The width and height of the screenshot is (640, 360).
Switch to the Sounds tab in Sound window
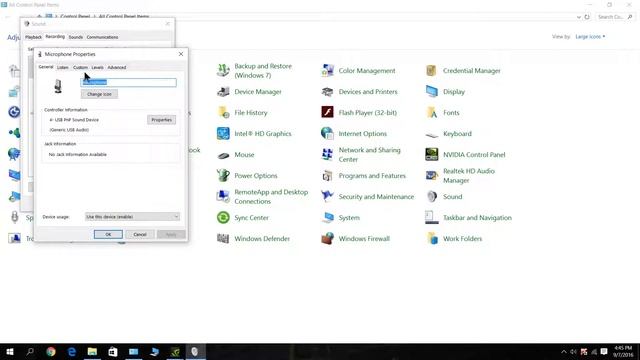click(76, 37)
